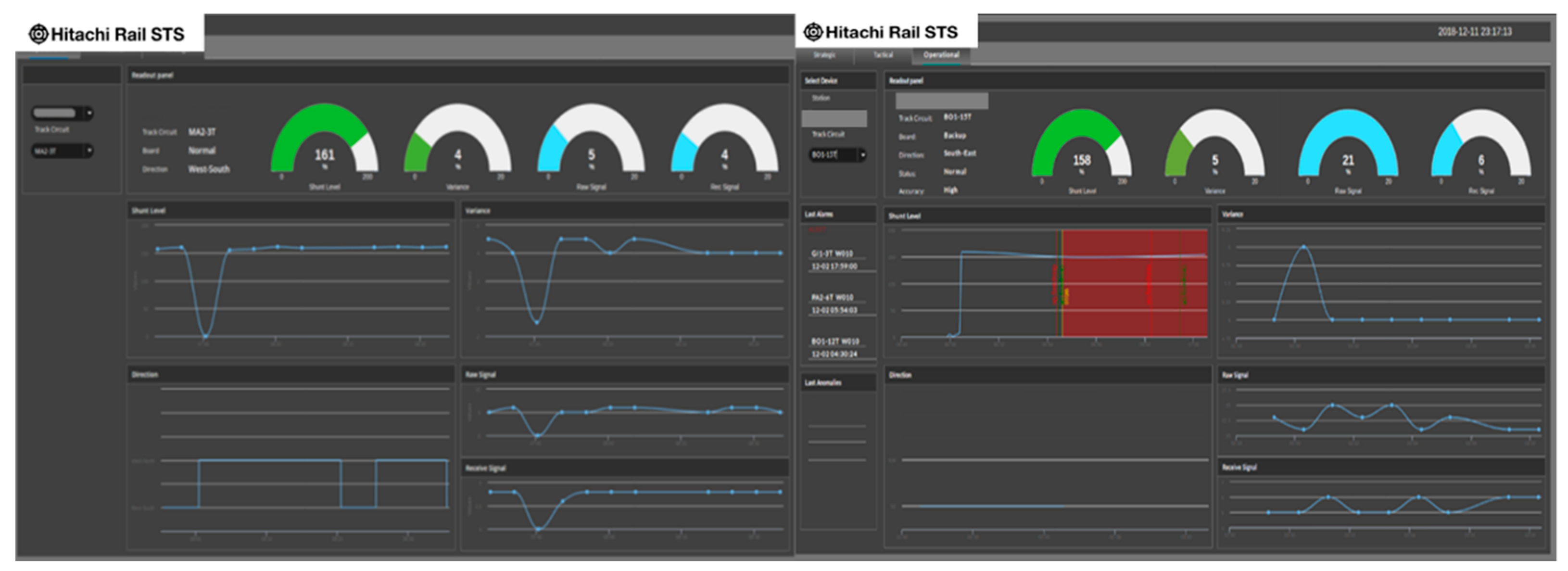Click the peak point on right Variance chart
The height and width of the screenshot is (571, 1568).
point(1303,247)
